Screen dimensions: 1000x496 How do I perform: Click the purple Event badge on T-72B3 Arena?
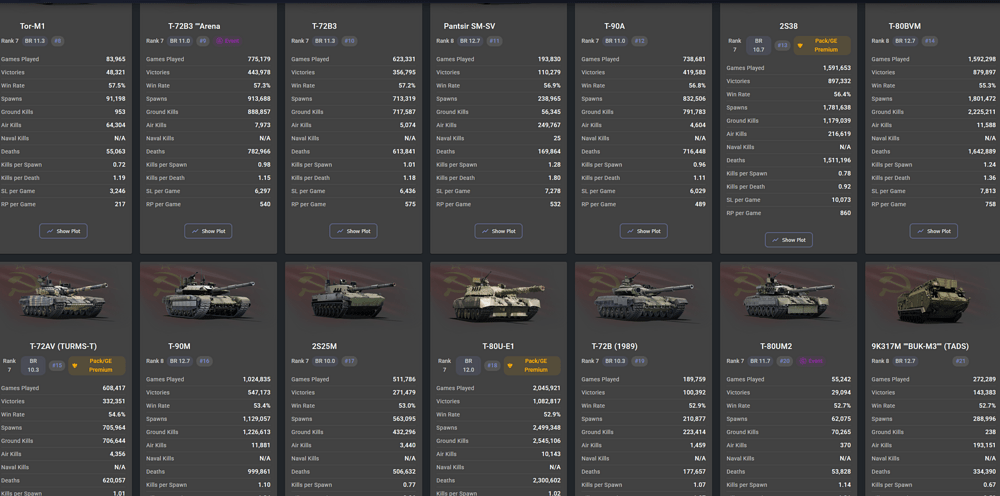227,41
